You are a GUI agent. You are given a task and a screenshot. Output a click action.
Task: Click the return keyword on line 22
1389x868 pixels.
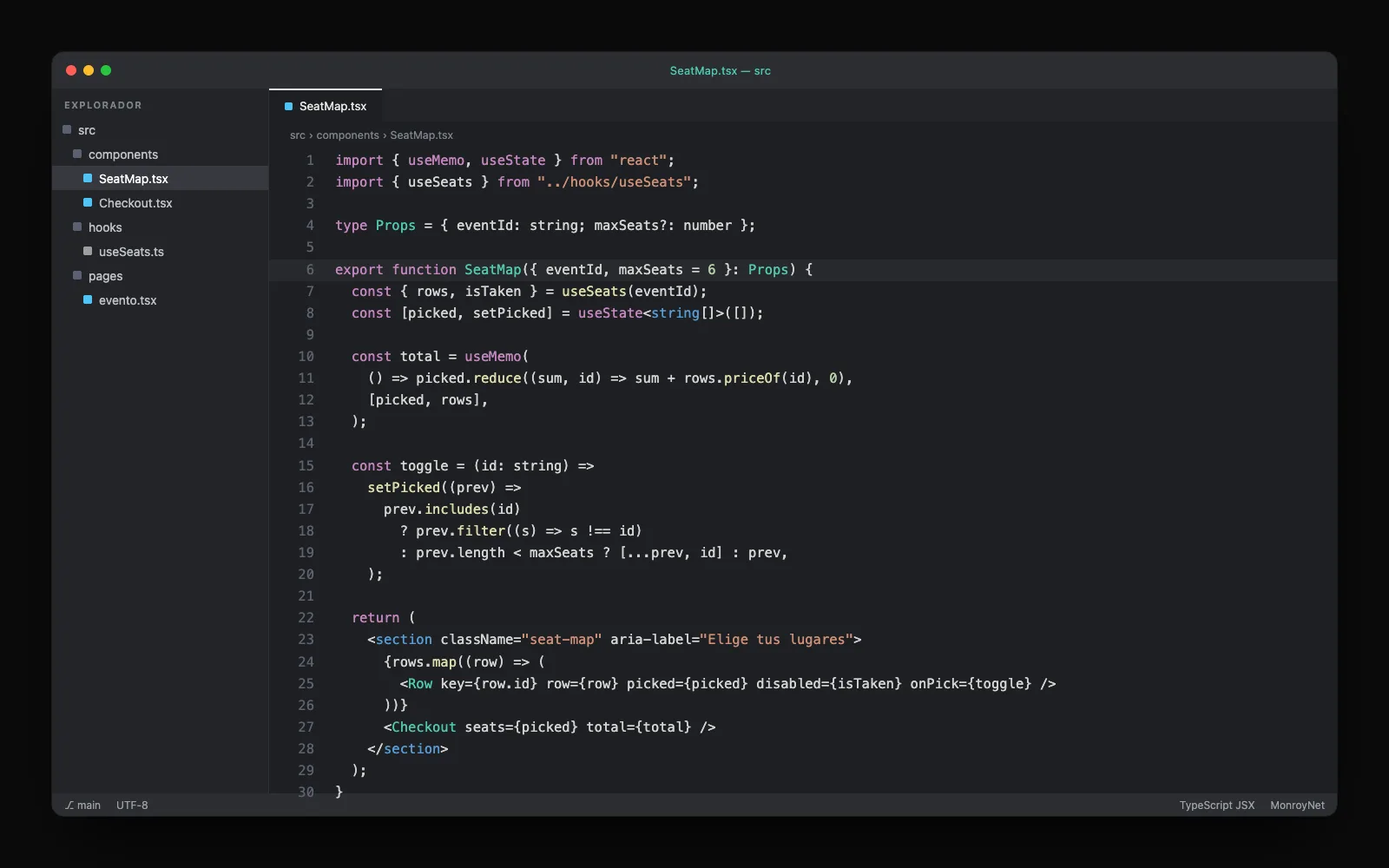376,618
